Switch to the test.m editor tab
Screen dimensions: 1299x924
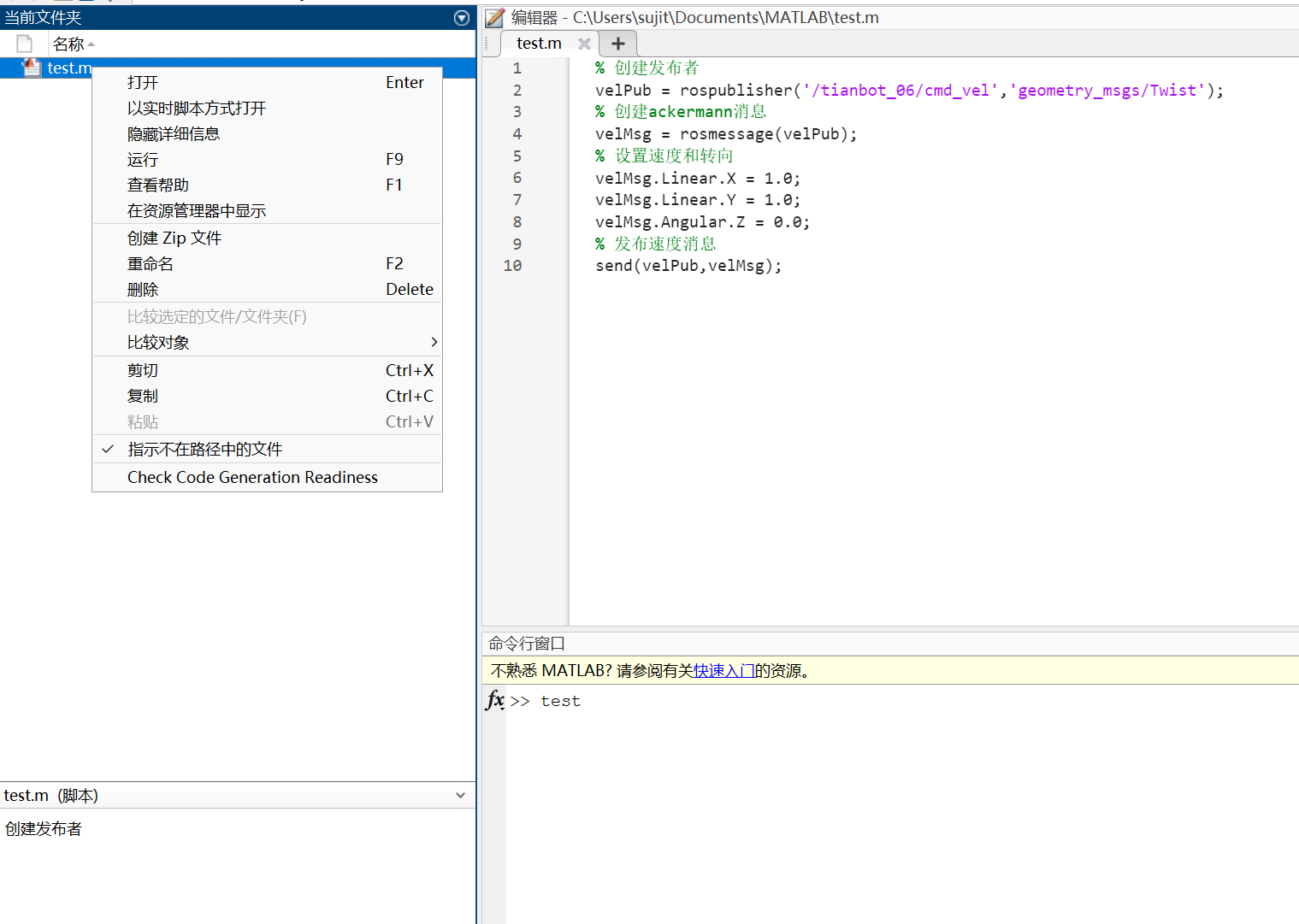pyautogui.click(x=540, y=44)
